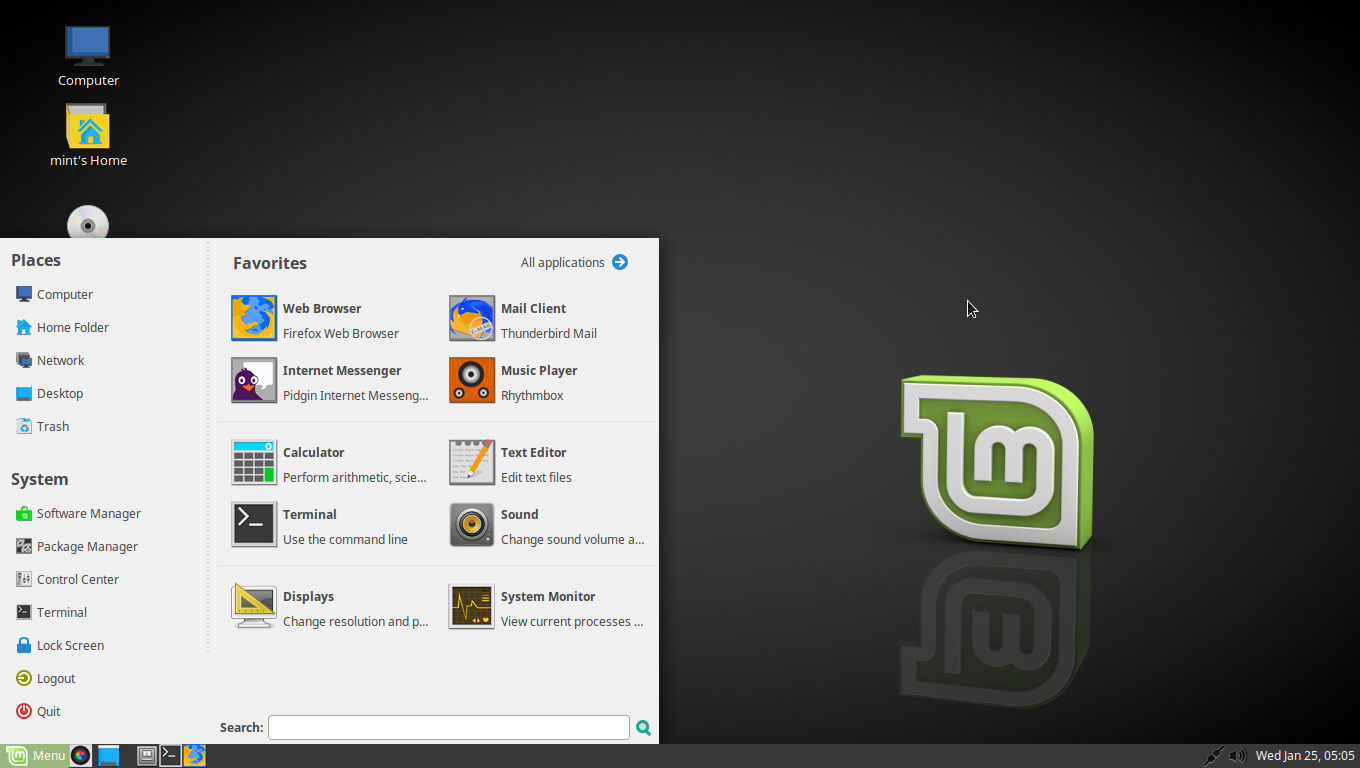Open the Calculator favorite

[329, 463]
